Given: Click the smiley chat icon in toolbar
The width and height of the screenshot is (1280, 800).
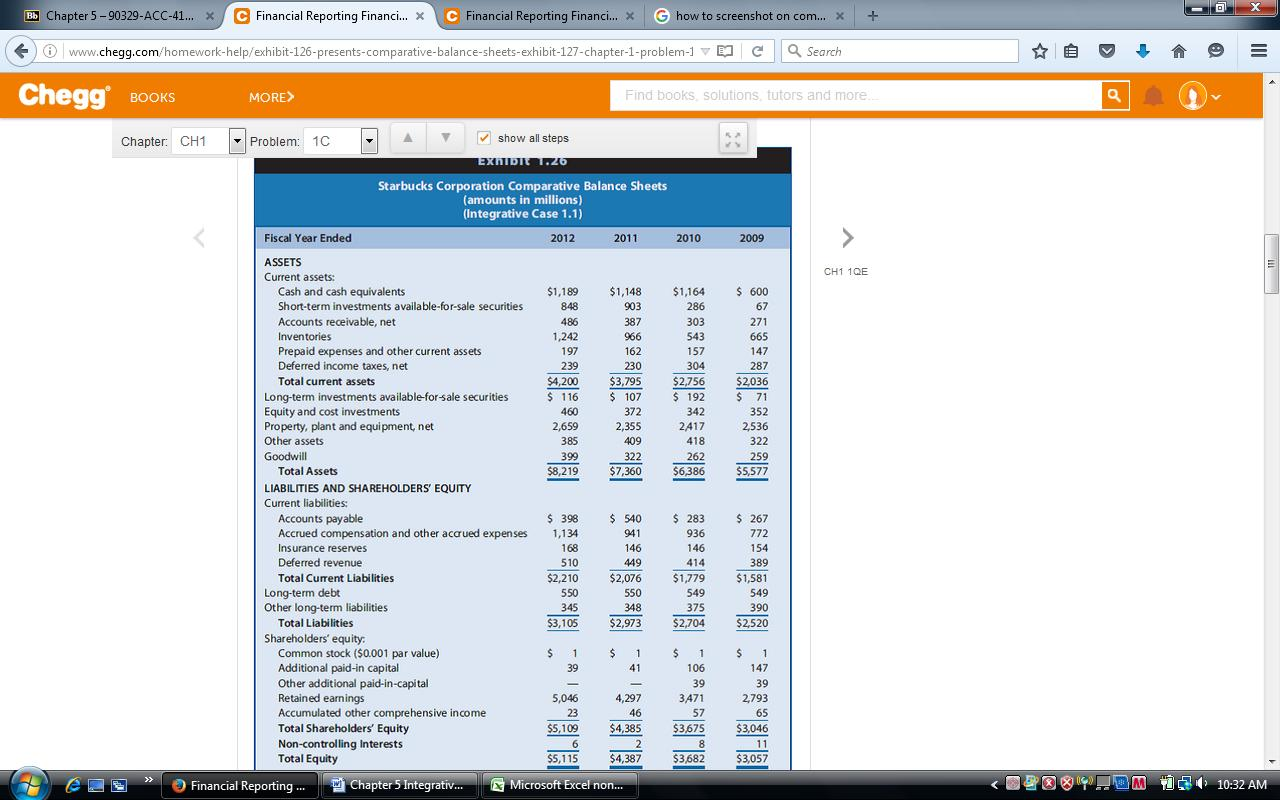Looking at the screenshot, I should coord(1215,51).
